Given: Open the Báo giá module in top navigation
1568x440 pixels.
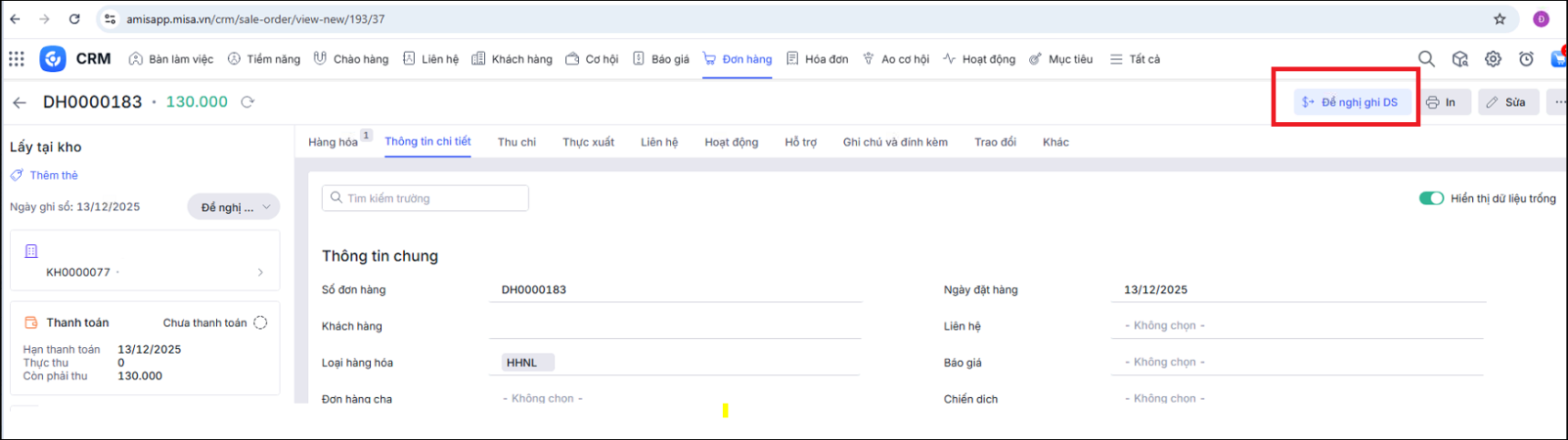Looking at the screenshot, I should [x=661, y=59].
